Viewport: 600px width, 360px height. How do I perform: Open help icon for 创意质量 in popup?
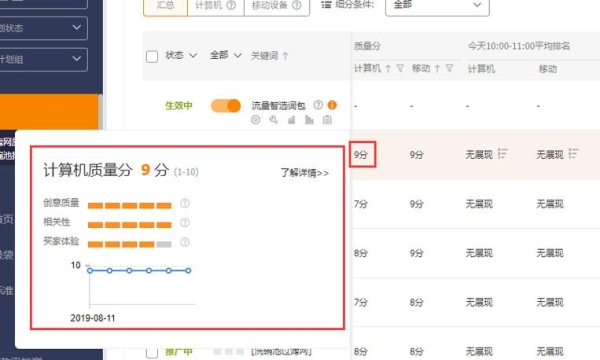[185, 203]
